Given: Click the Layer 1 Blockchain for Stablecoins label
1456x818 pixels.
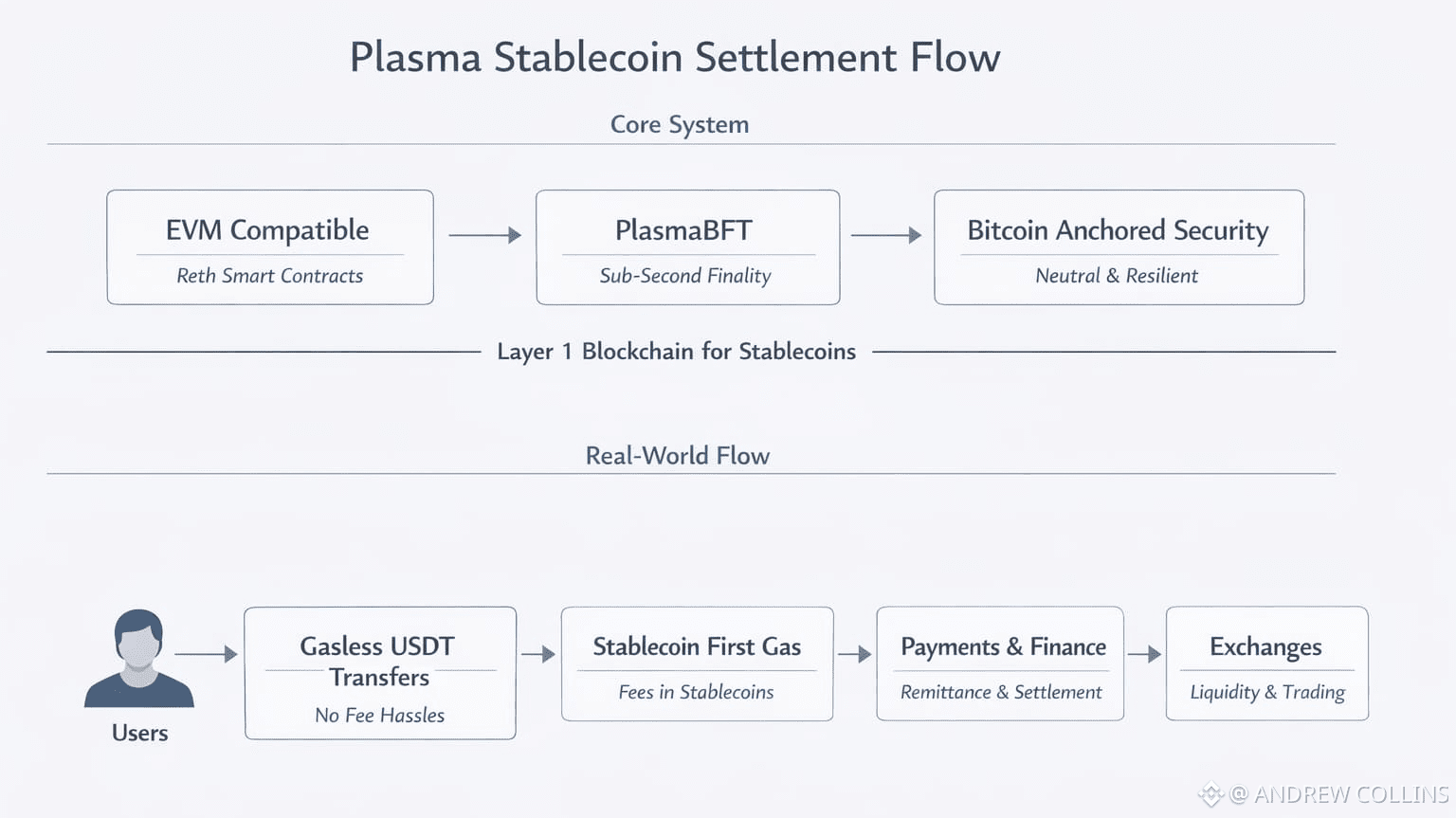Looking at the screenshot, I should pyautogui.click(x=676, y=352).
